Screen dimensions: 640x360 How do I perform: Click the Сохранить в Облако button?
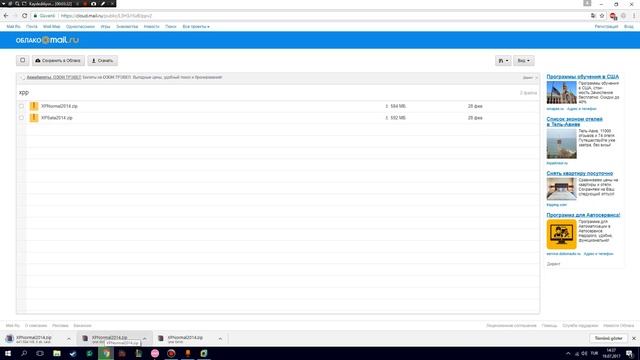58,60
